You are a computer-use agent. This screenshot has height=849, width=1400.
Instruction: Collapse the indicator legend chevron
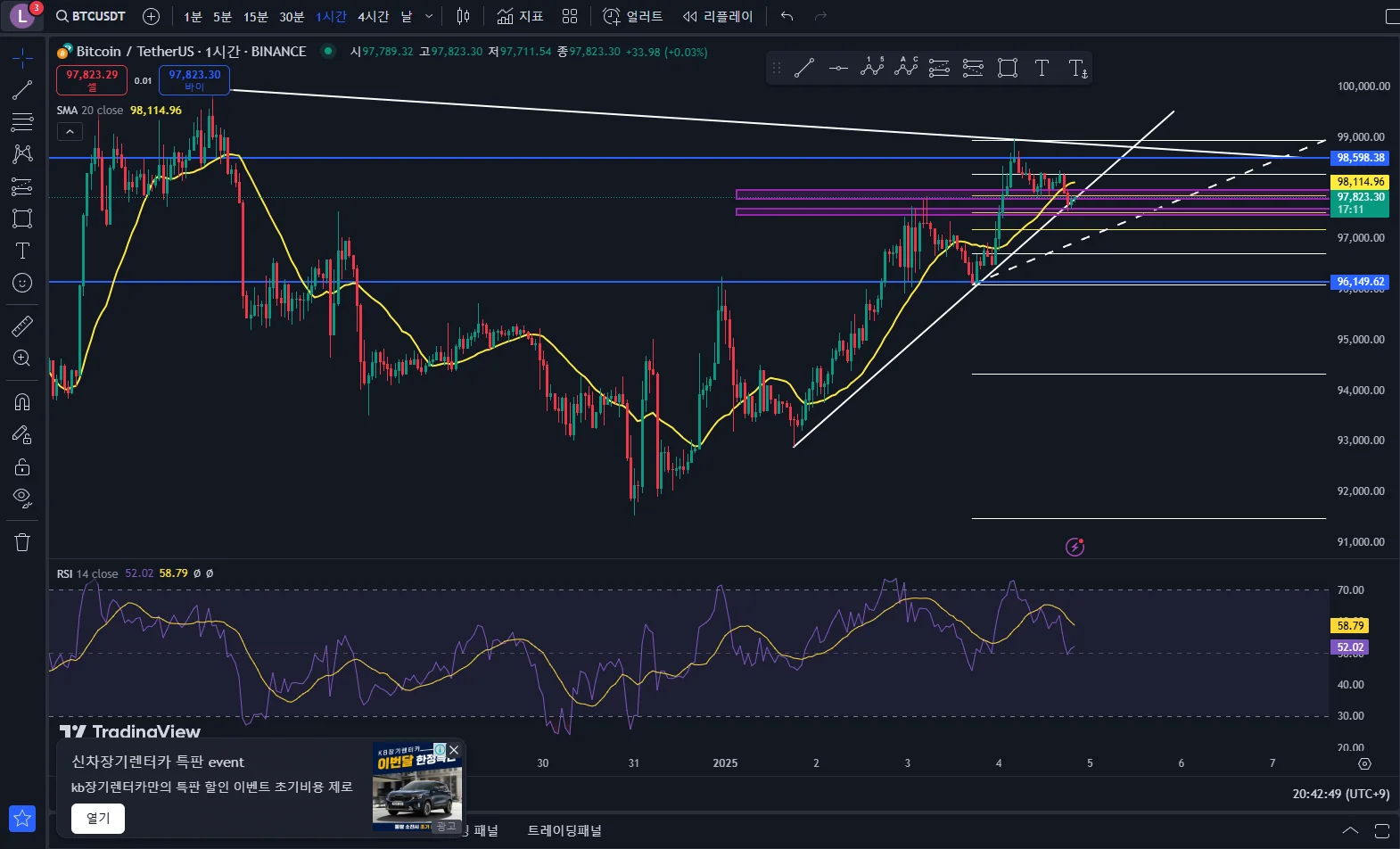[x=70, y=132]
